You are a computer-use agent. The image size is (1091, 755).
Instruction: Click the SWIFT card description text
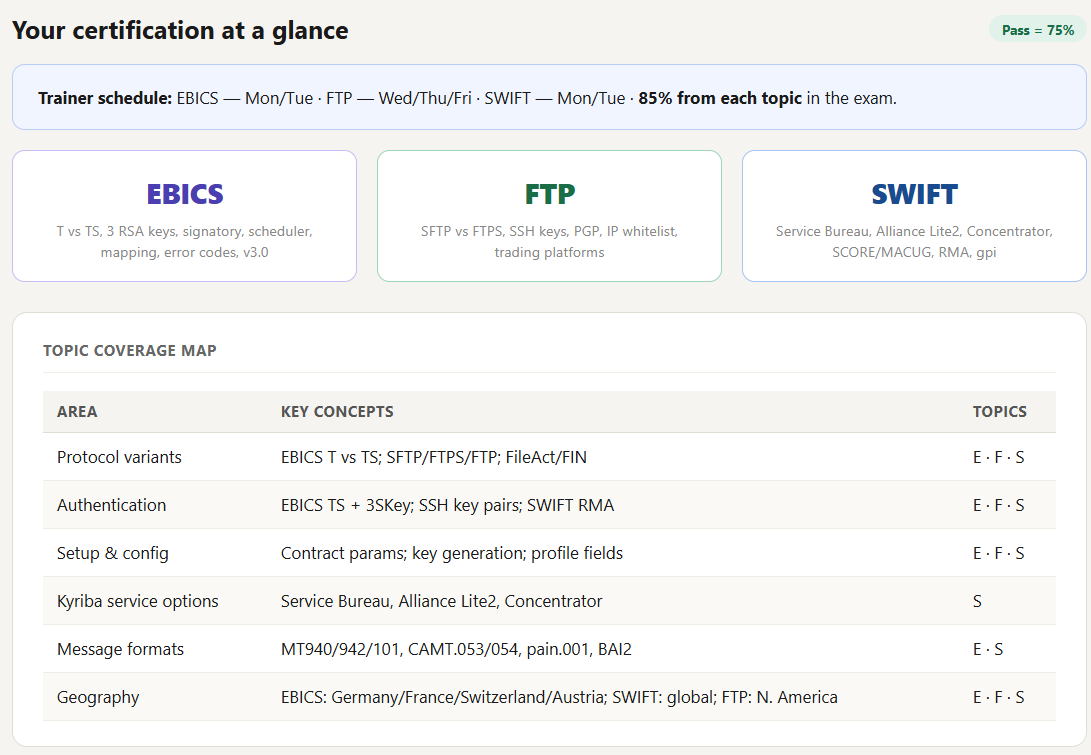pos(914,241)
